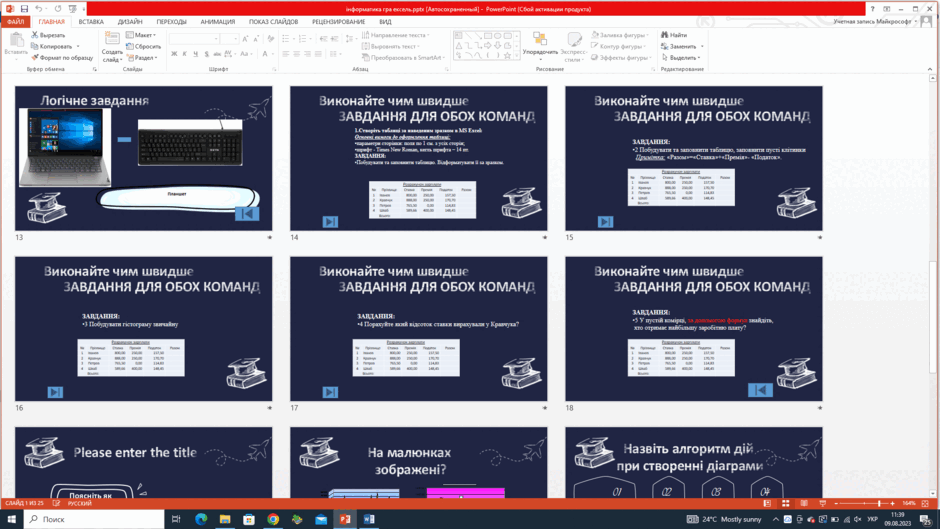Toggle bulleted list
Image resolution: width=940 pixels, height=529 pixels.
(285, 39)
